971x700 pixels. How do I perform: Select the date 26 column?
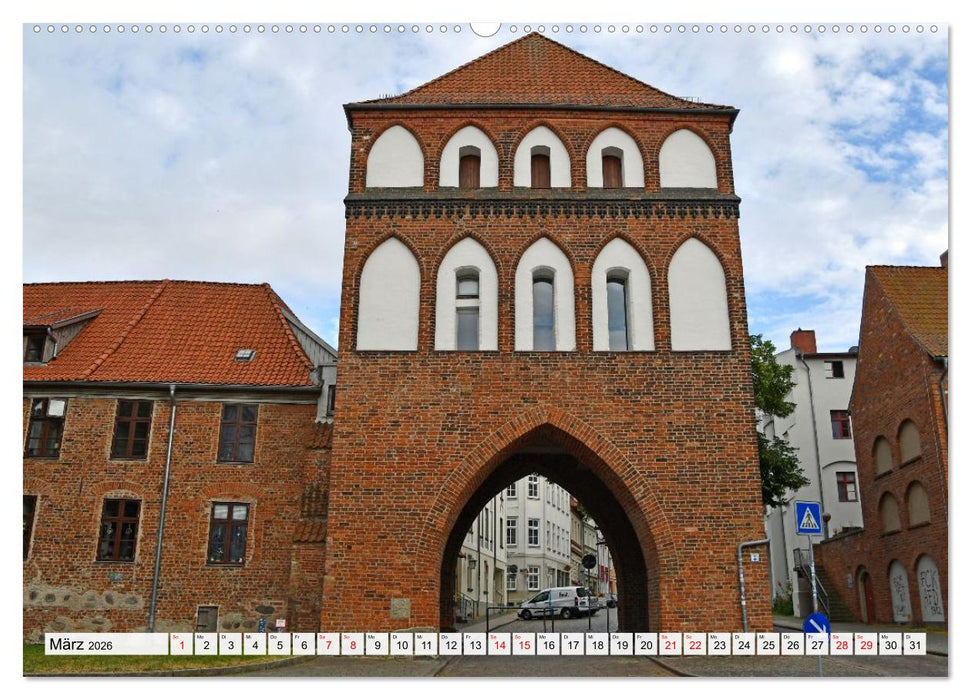click(792, 646)
